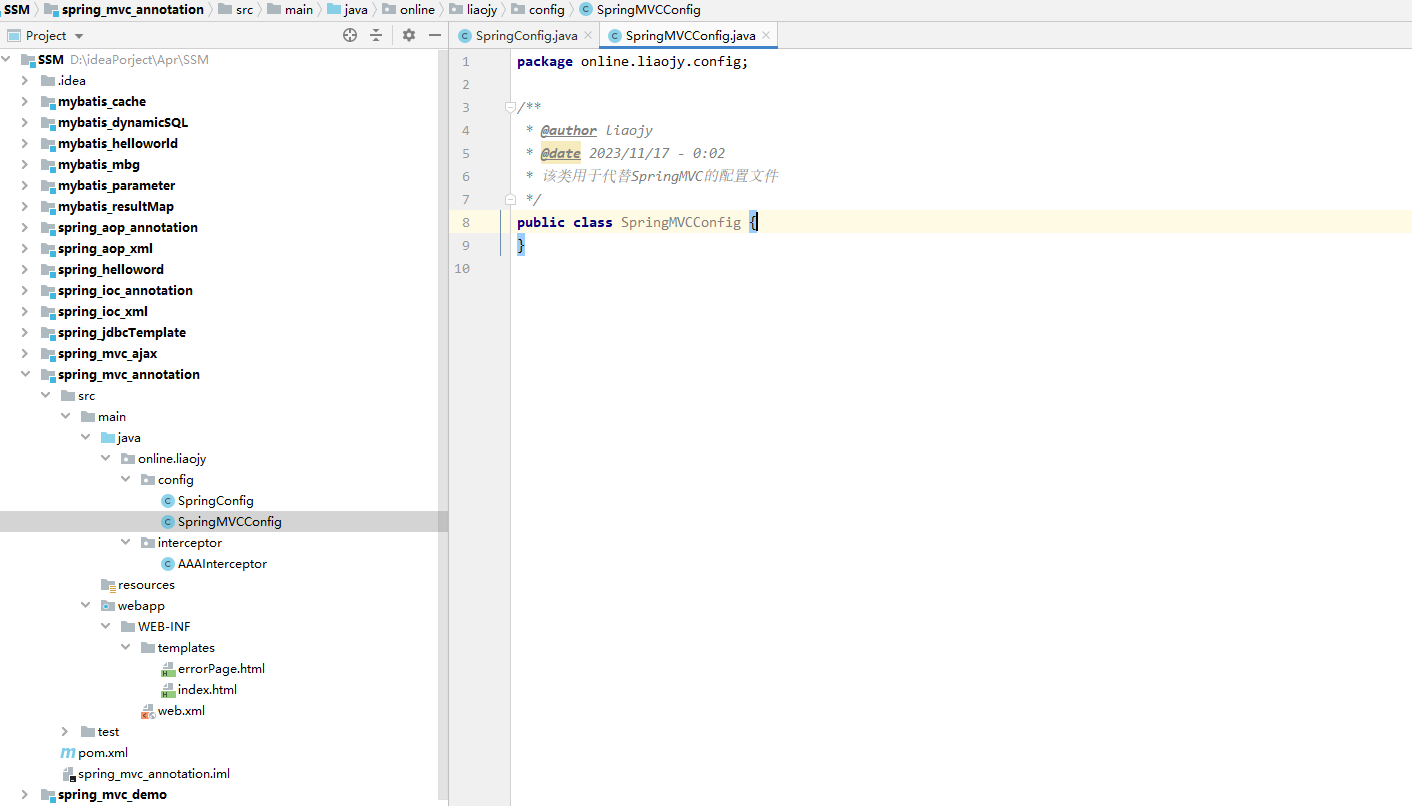This screenshot has width=1412, height=806.
Task: Select spring_aop_xml module in tree
Action: [105, 249]
